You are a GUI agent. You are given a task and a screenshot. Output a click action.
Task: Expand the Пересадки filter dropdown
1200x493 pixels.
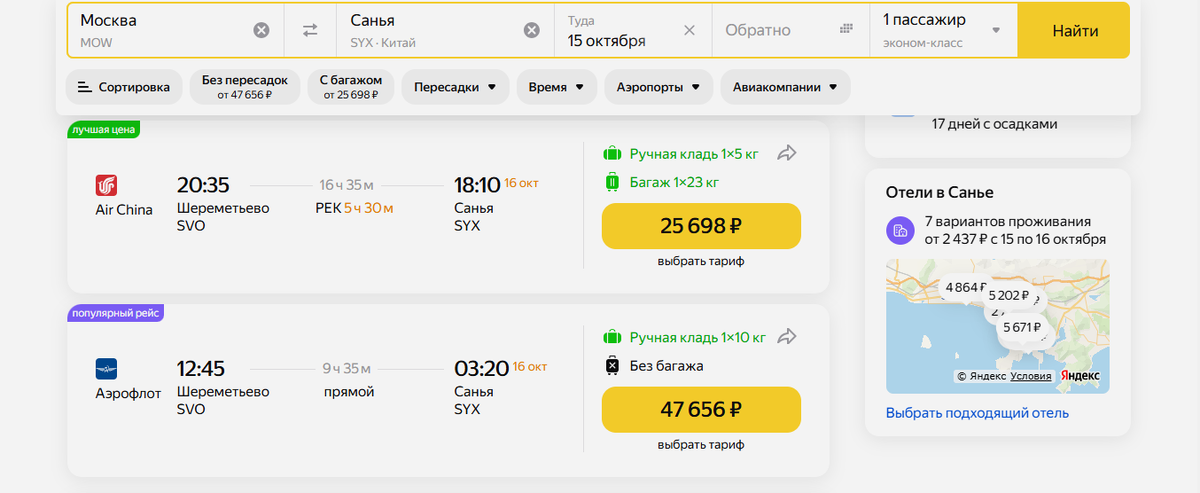[x=455, y=87]
